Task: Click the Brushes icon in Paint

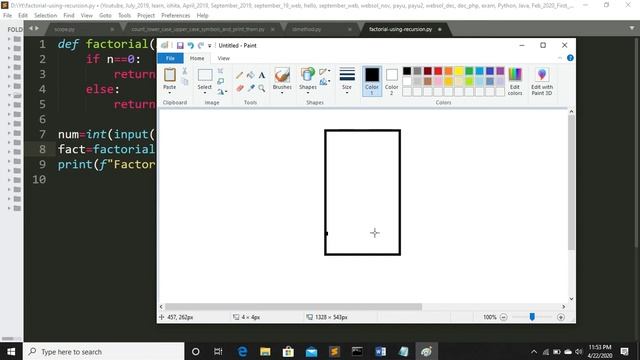Action: [x=282, y=75]
